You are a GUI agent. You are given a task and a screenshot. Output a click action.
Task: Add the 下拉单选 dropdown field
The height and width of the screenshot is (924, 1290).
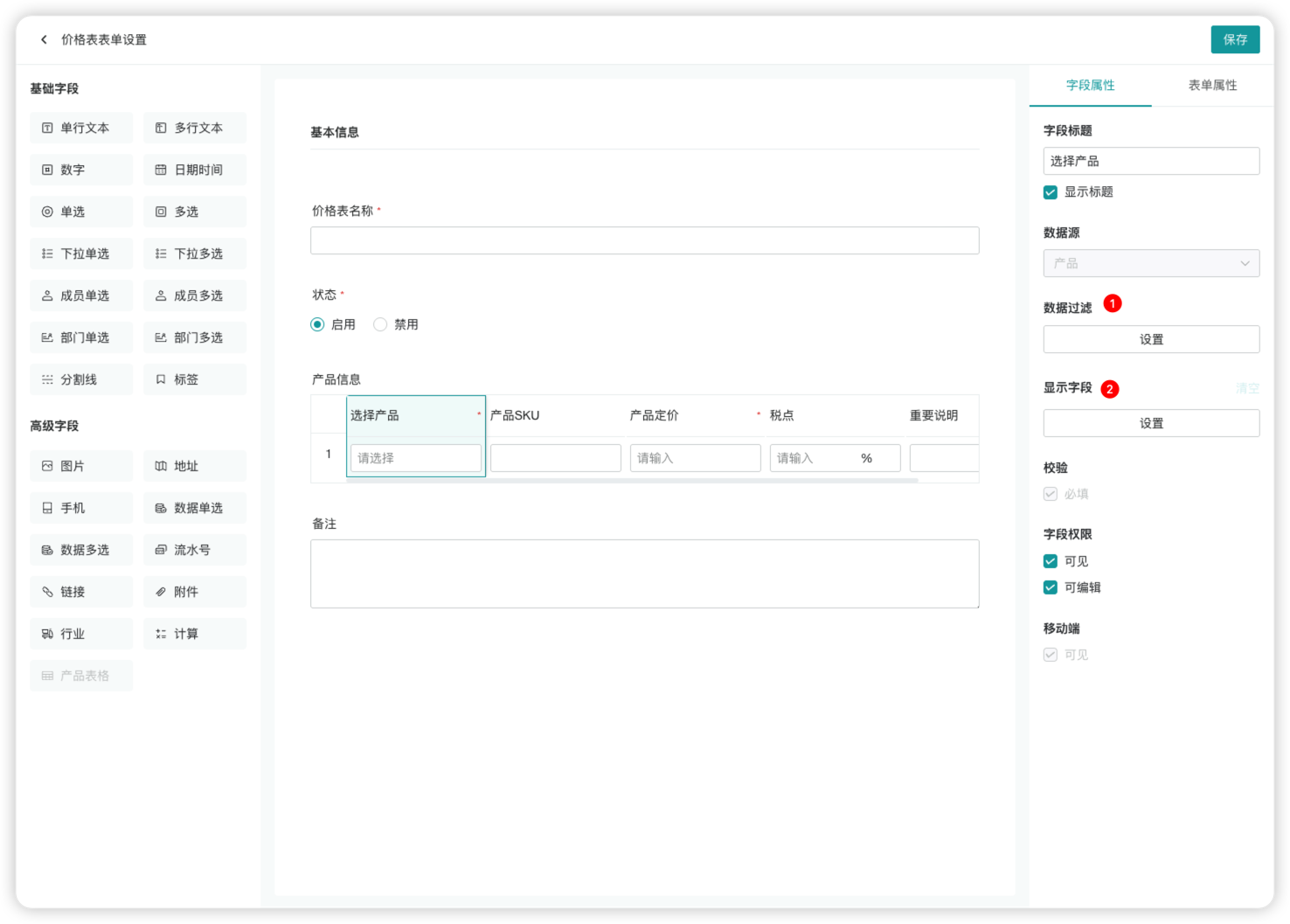(x=81, y=254)
